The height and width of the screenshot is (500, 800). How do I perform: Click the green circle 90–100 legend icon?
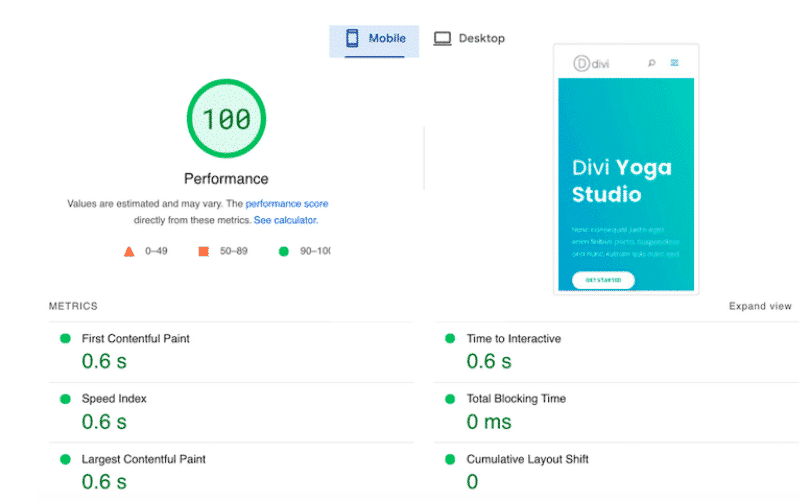[284, 251]
